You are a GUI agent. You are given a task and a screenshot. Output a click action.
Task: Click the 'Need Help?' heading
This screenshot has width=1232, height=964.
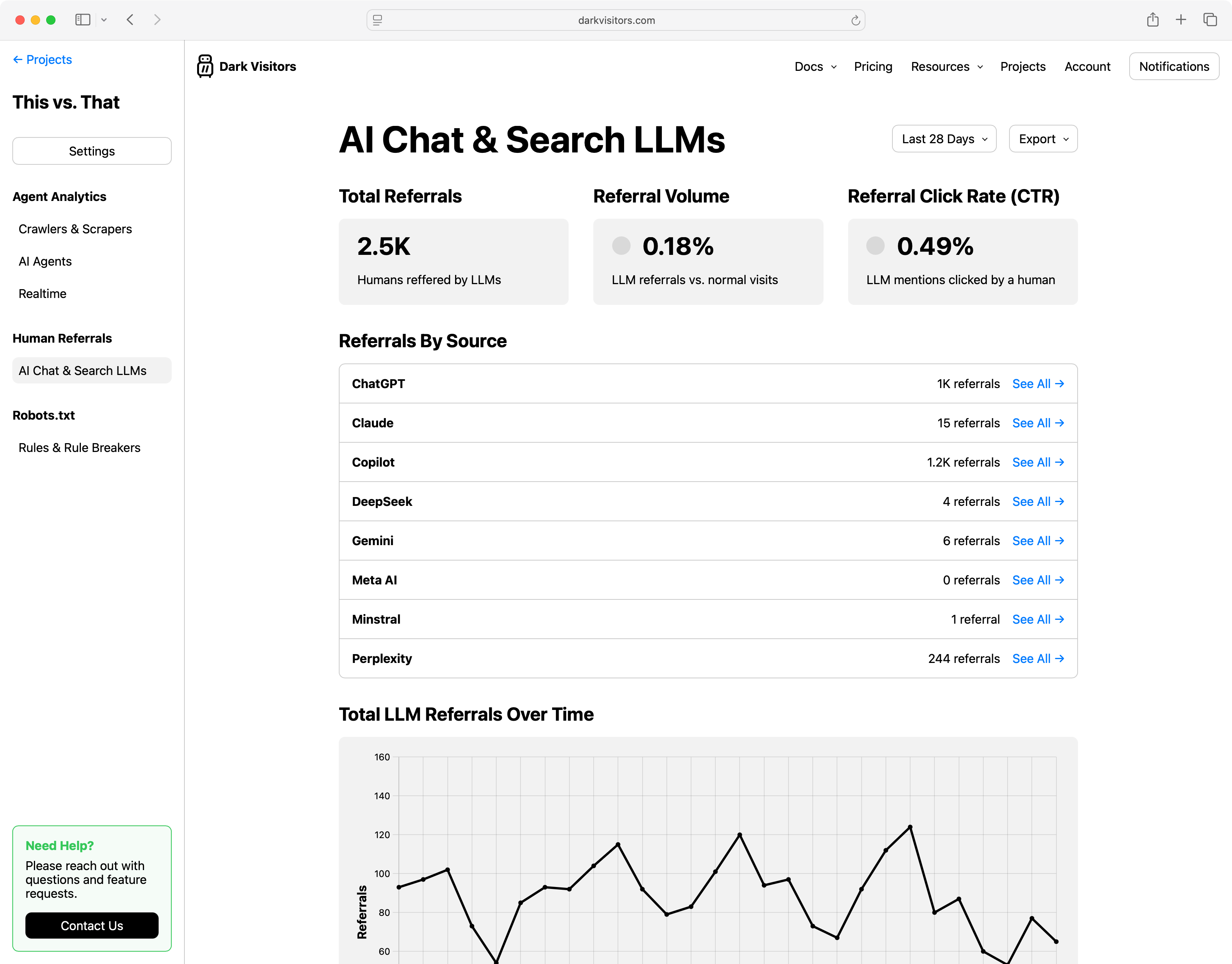60,845
